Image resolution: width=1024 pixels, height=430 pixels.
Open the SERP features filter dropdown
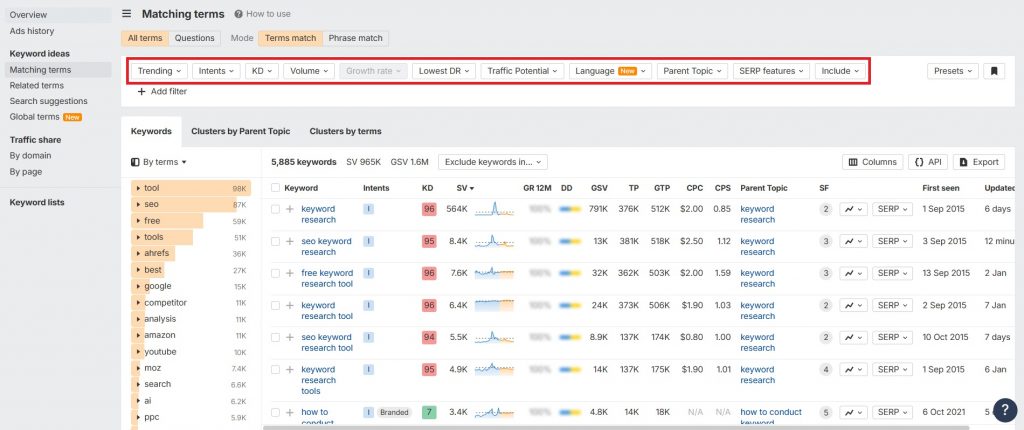coord(771,71)
